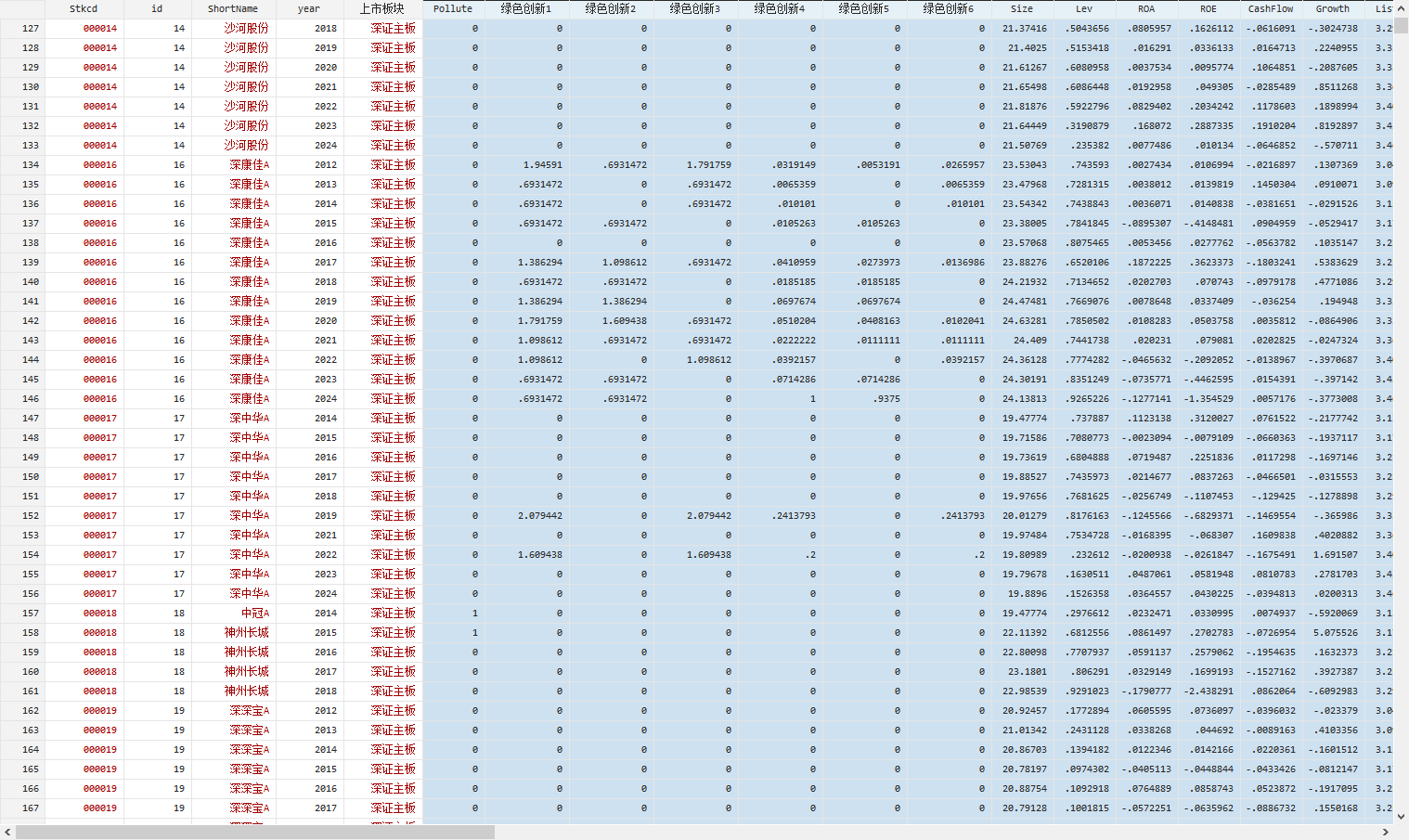Viewport: 1409px width, 840px height.
Task: Click ROE value -2.438291 in row 161
Action: (1209, 691)
